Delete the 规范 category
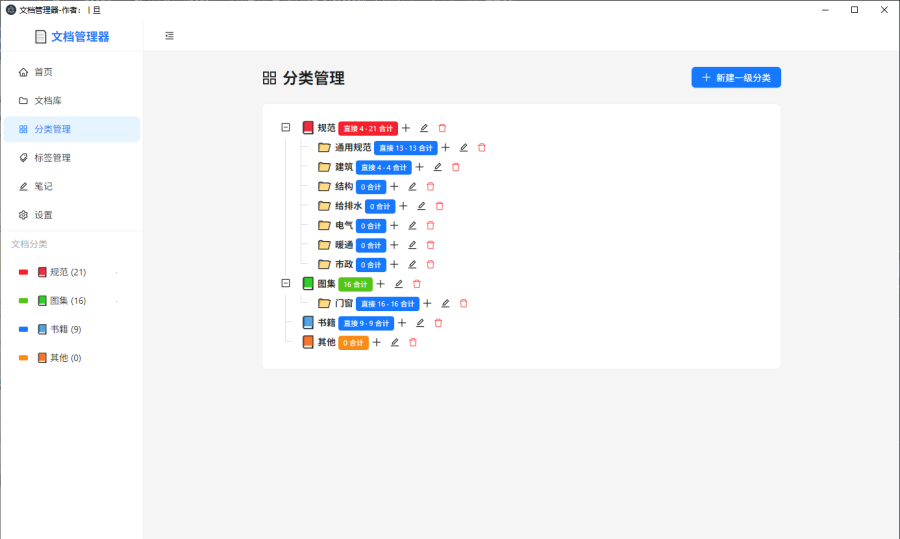Viewport: 900px width, 539px height. [x=442, y=128]
